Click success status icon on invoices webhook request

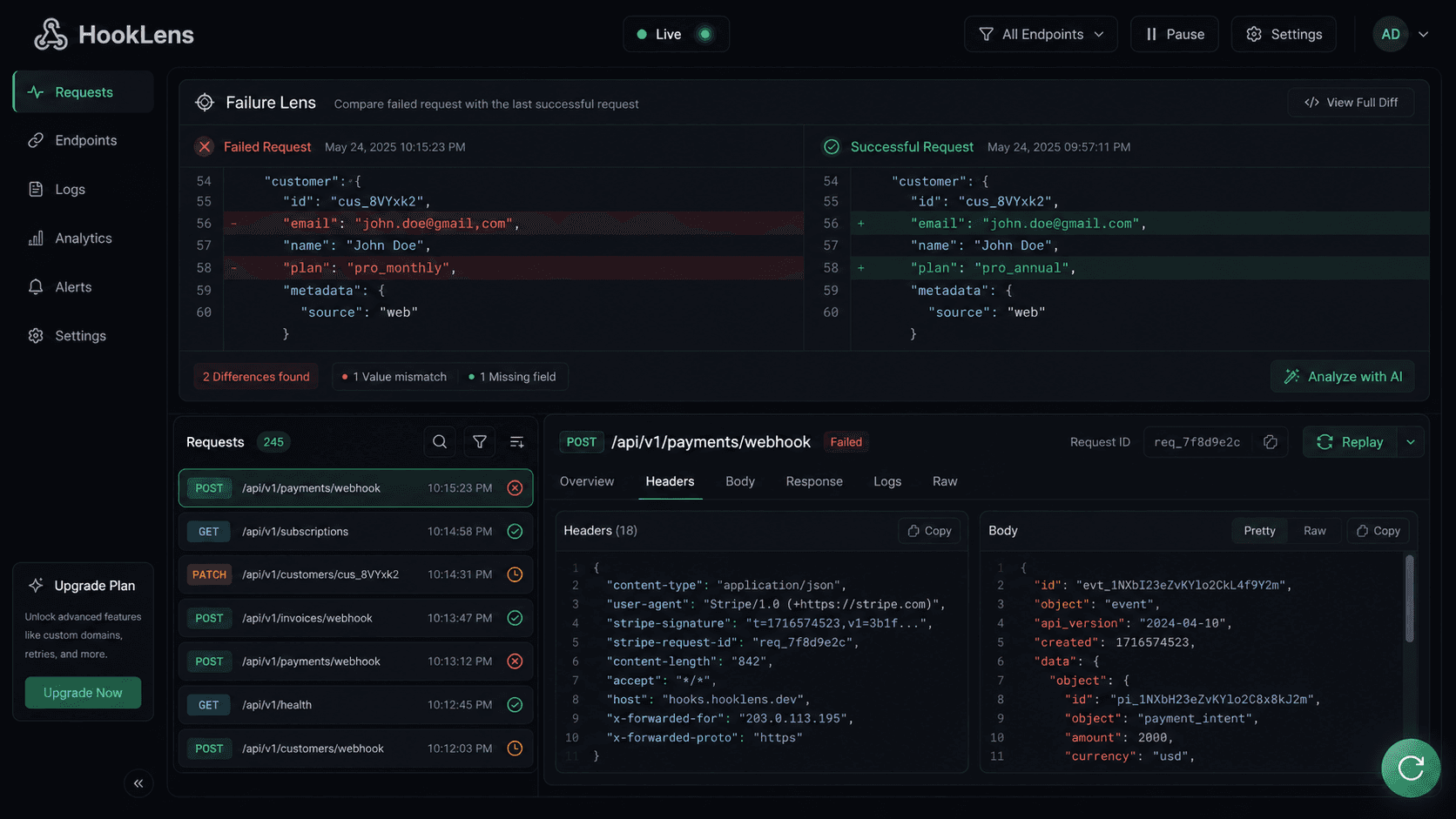click(x=516, y=618)
